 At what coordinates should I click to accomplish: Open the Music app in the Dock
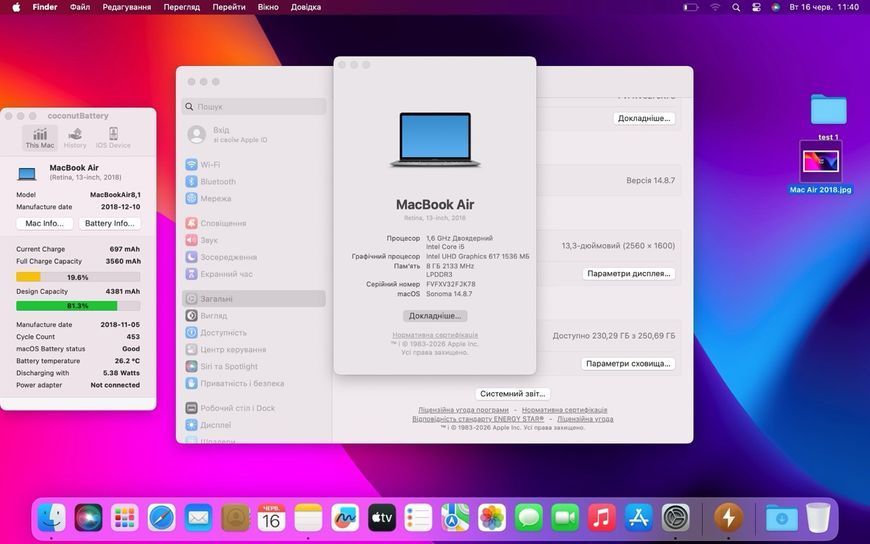point(601,518)
